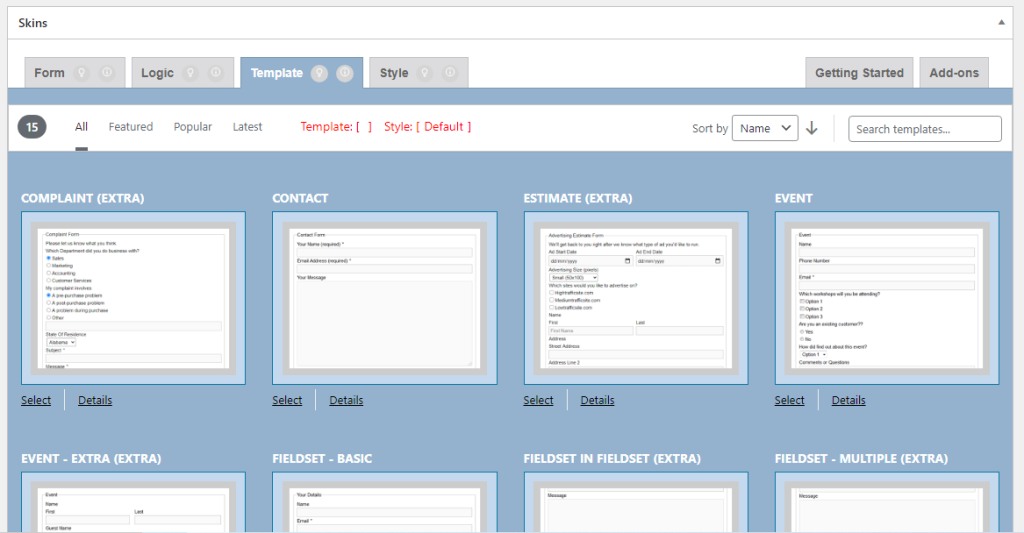Image resolution: width=1024 pixels, height=533 pixels.
Task: Click the info icon on Style tab
Action: coord(450,73)
